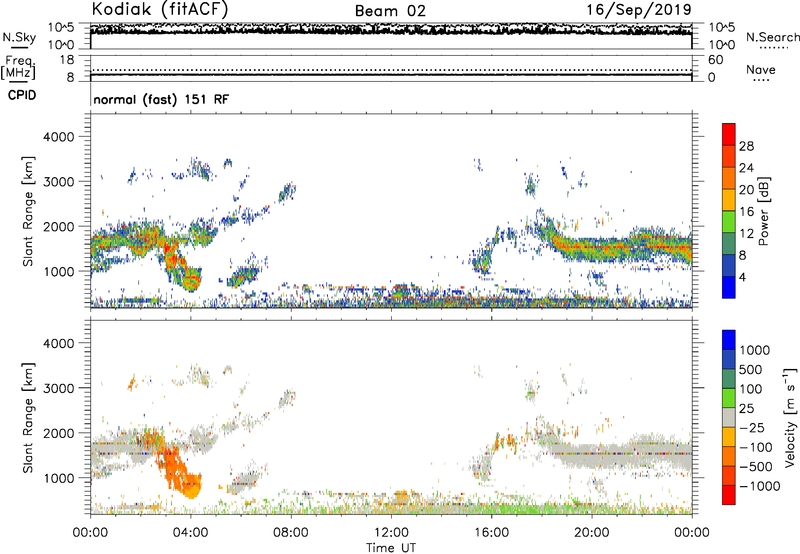Viewport: 800px width, 554px height.
Task: Click the "Kodiak (fitACF)" plot title
Action: [160, 9]
